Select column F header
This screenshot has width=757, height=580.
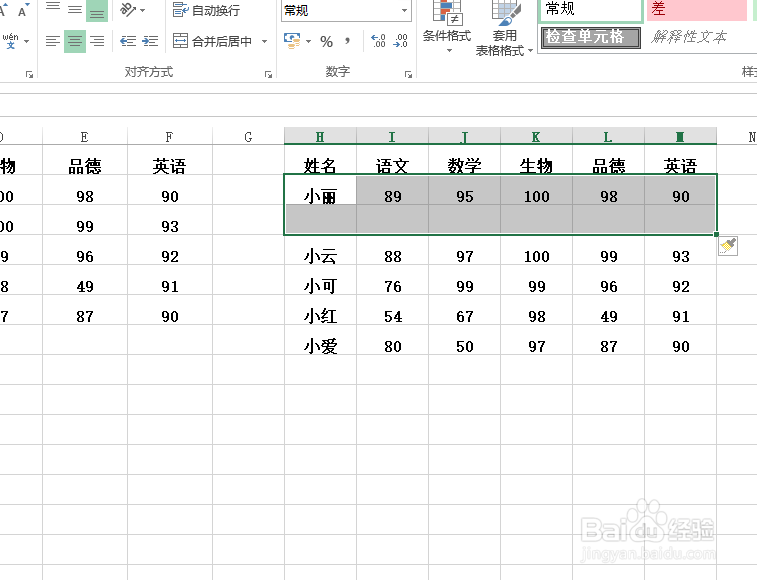tap(169, 137)
